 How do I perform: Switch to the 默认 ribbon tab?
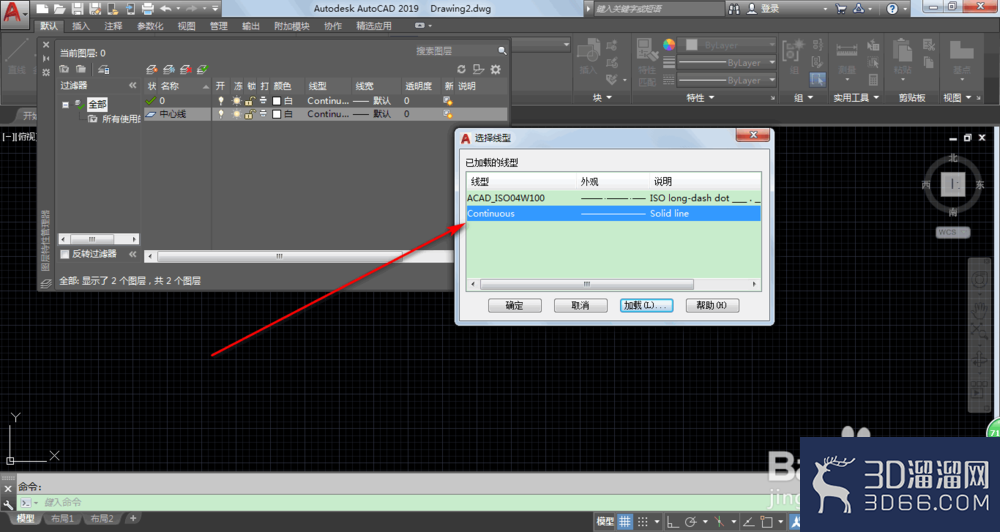pyautogui.click(x=48, y=26)
